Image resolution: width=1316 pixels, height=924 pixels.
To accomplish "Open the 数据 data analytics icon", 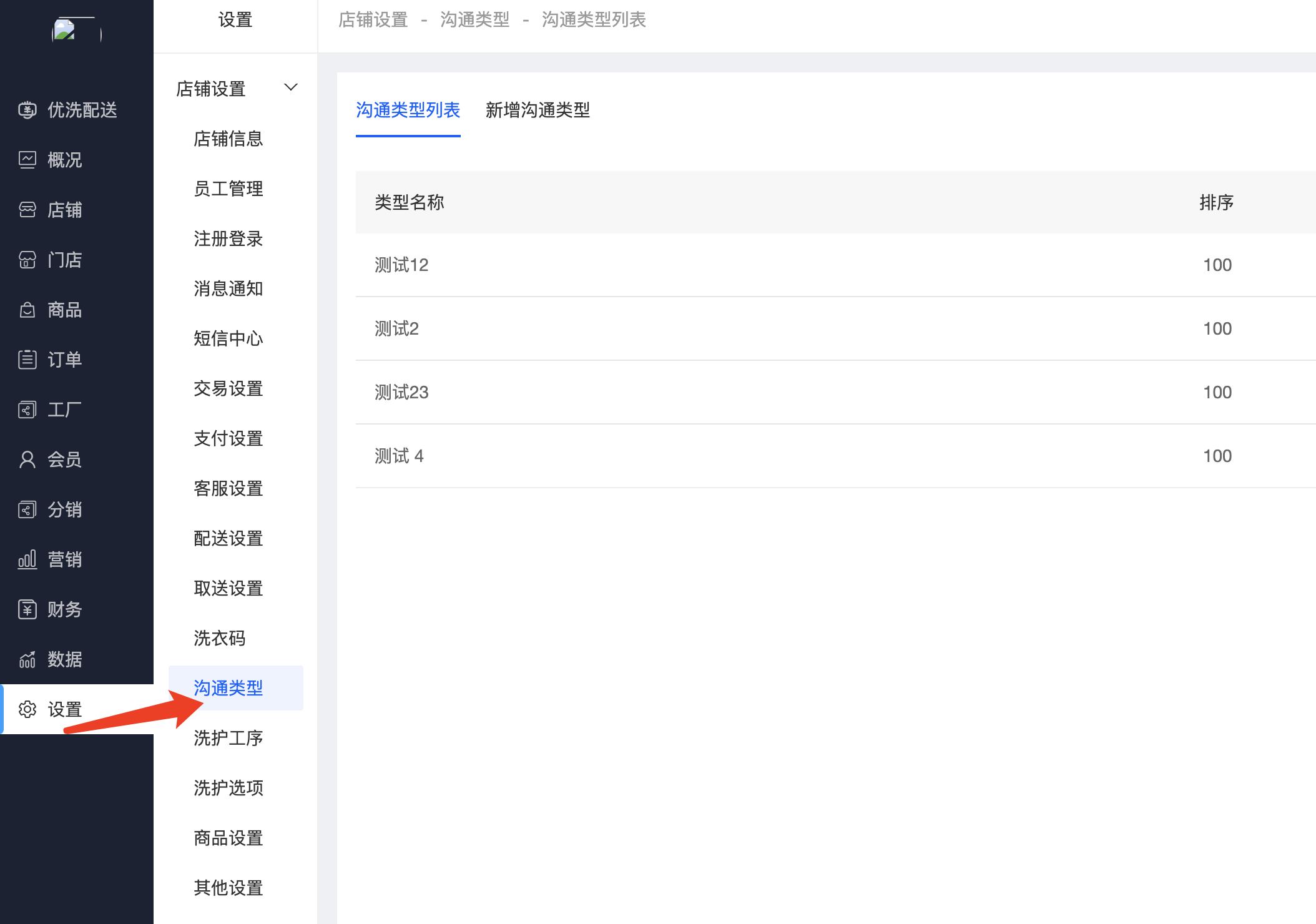I will pyautogui.click(x=27, y=659).
